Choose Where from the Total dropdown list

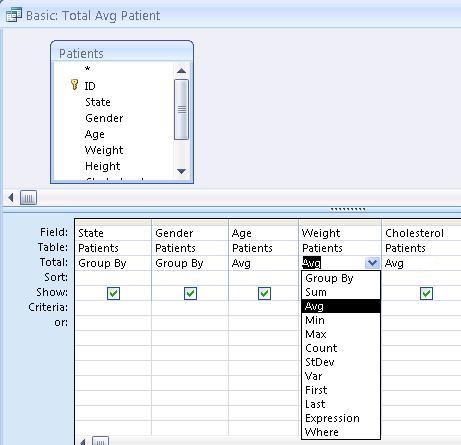point(341,432)
